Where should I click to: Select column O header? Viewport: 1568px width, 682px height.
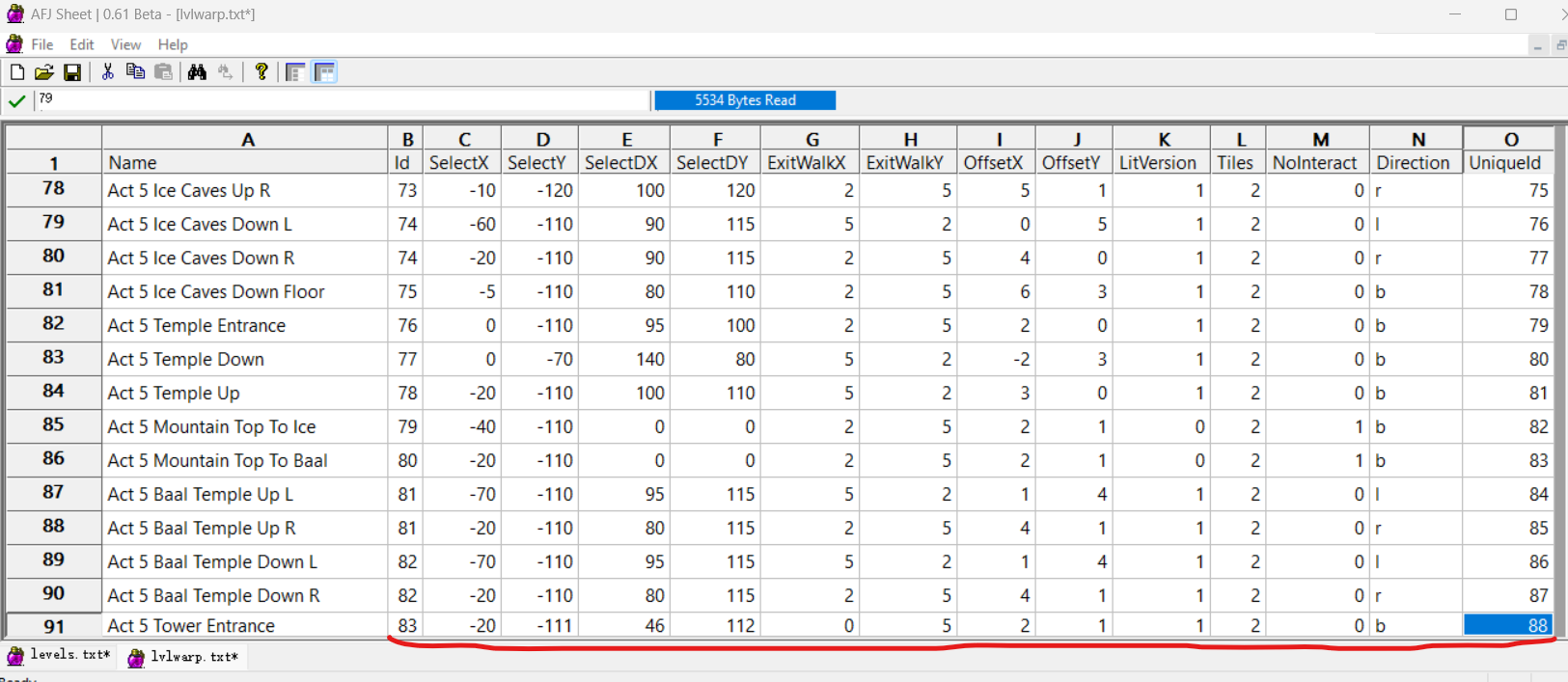[x=1510, y=139]
